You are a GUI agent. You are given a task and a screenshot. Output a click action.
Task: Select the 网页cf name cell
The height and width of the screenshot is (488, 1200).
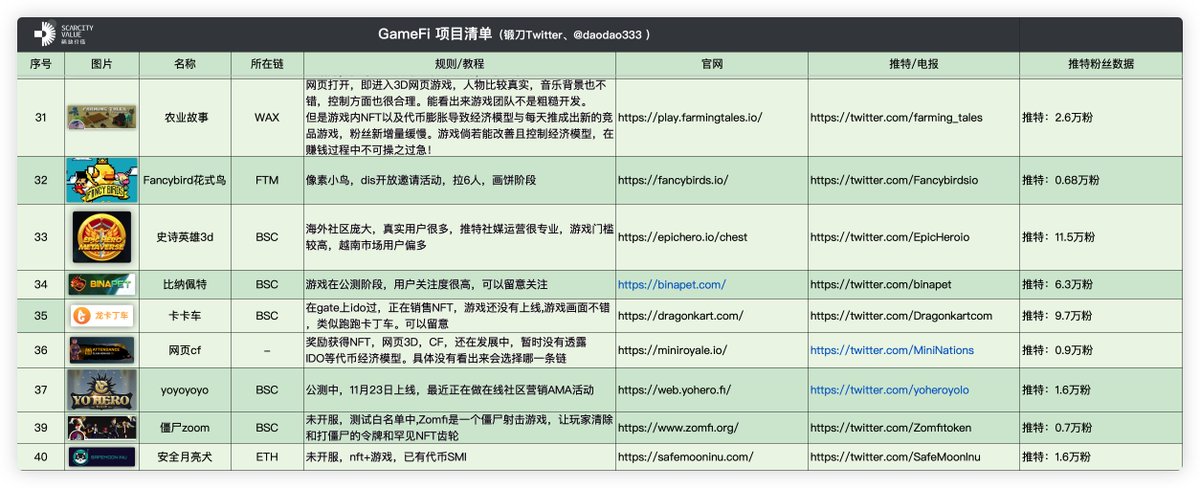pos(185,350)
